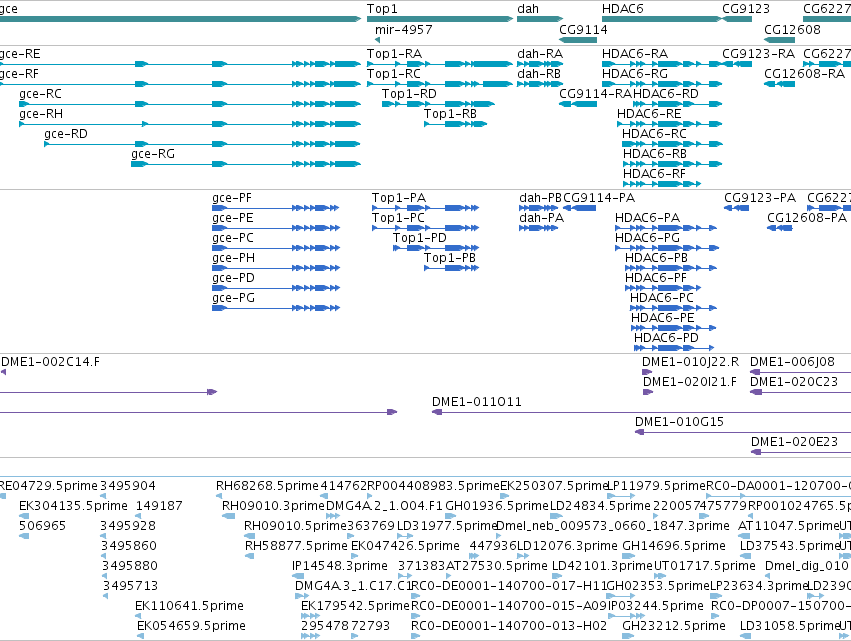Select the CG9123 gene label
This screenshot has width=851, height=641.
(x=746, y=9)
